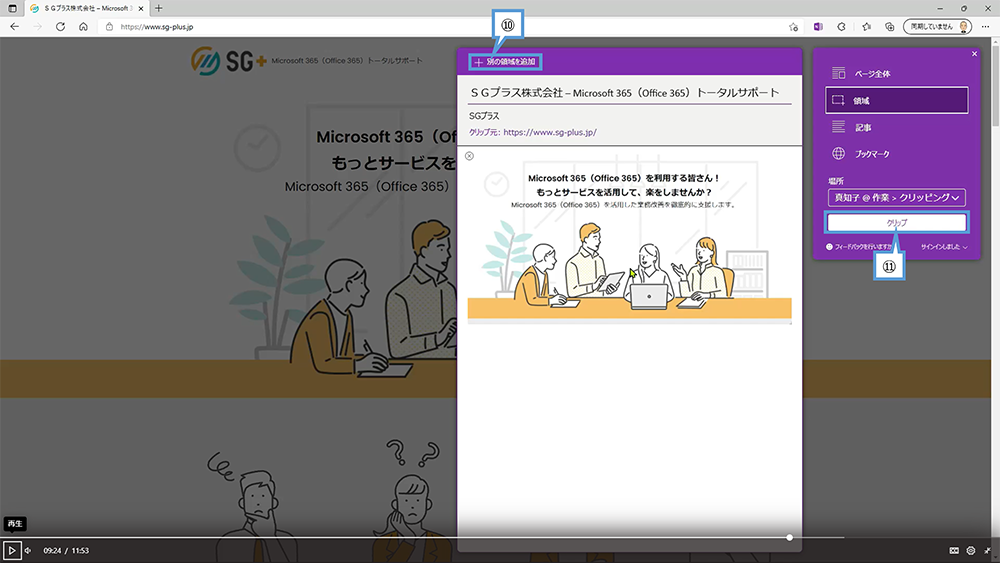Click フィードバックを行いますか link
1000x563 pixels.
859,247
